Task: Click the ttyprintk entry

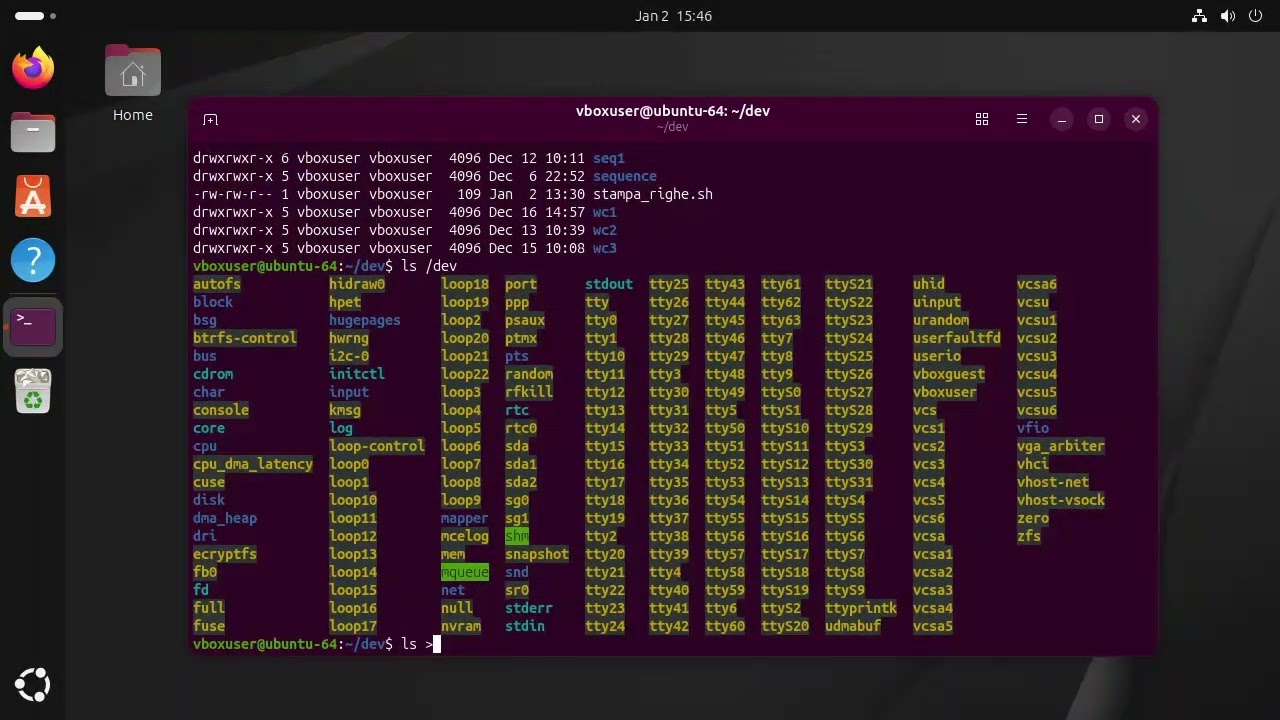Action: point(861,608)
